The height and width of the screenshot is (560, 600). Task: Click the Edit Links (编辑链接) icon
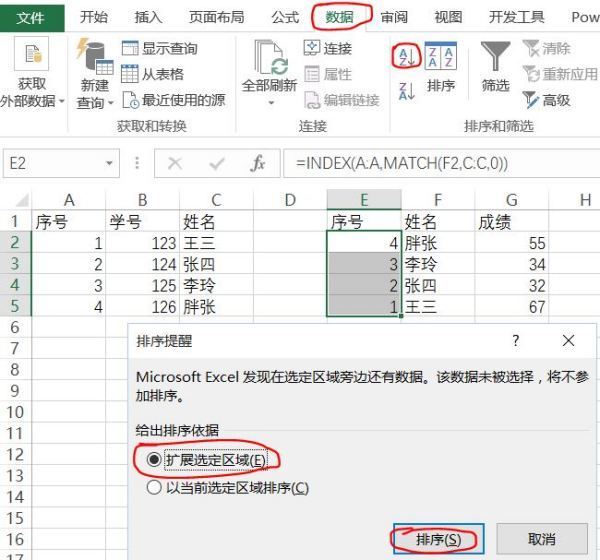pos(312,100)
